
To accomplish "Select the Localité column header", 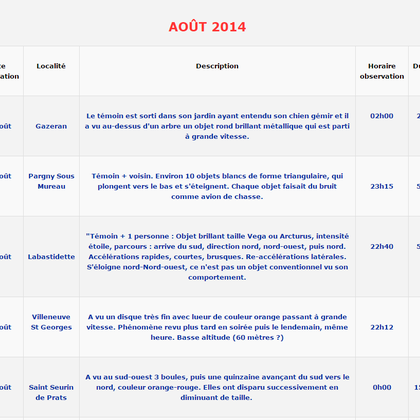I will tap(51, 66).
